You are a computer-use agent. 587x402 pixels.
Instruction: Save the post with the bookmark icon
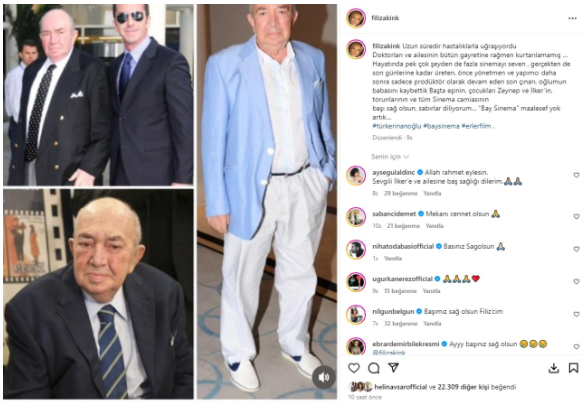coord(573,368)
